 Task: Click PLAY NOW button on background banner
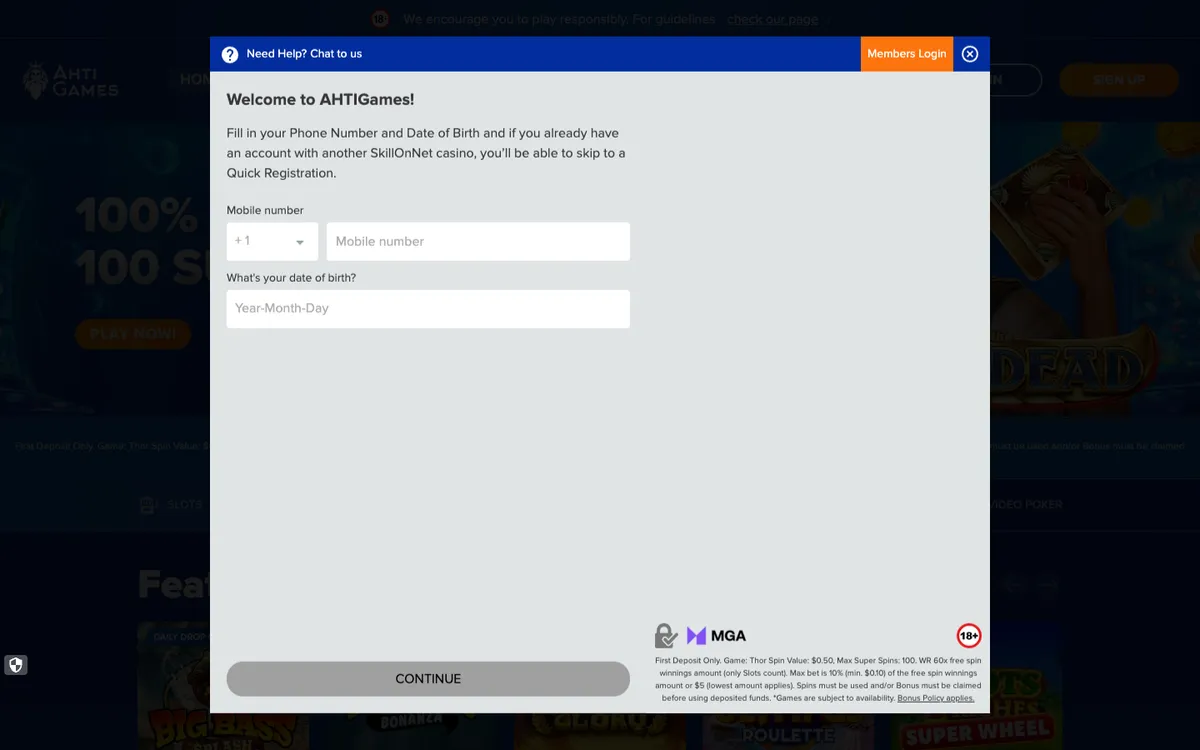click(133, 334)
